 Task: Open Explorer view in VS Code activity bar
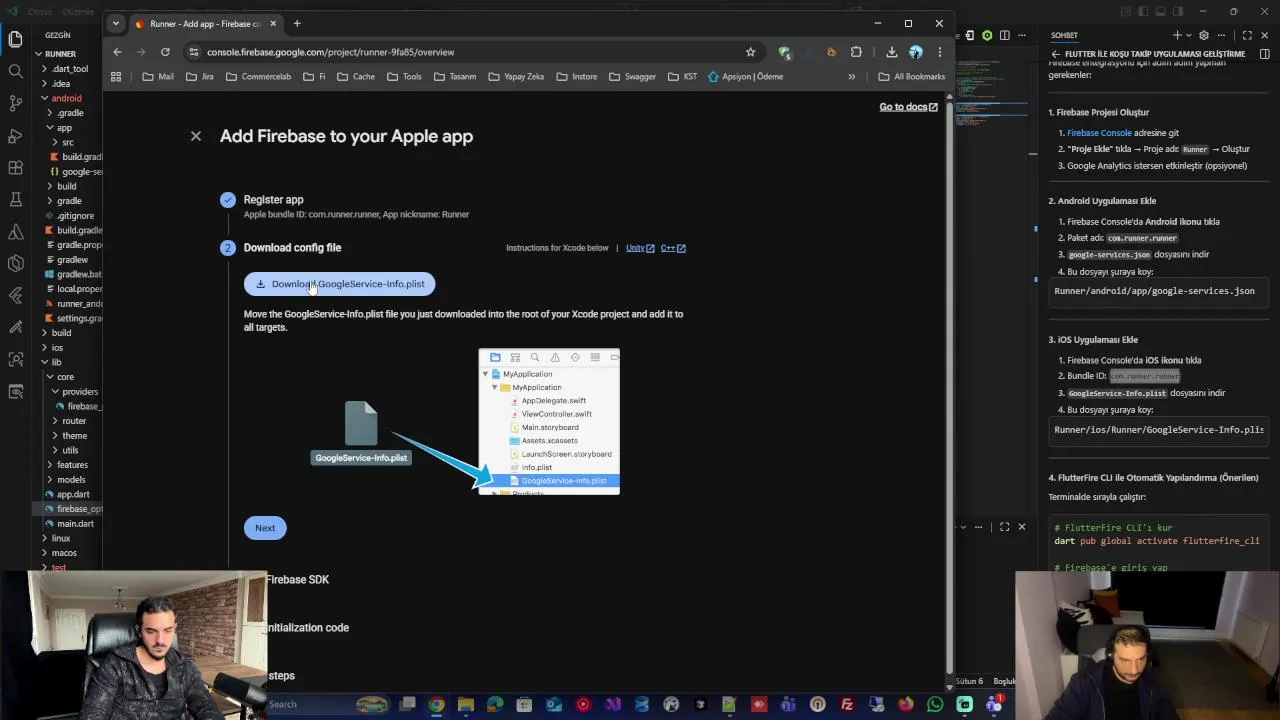pyautogui.click(x=15, y=39)
